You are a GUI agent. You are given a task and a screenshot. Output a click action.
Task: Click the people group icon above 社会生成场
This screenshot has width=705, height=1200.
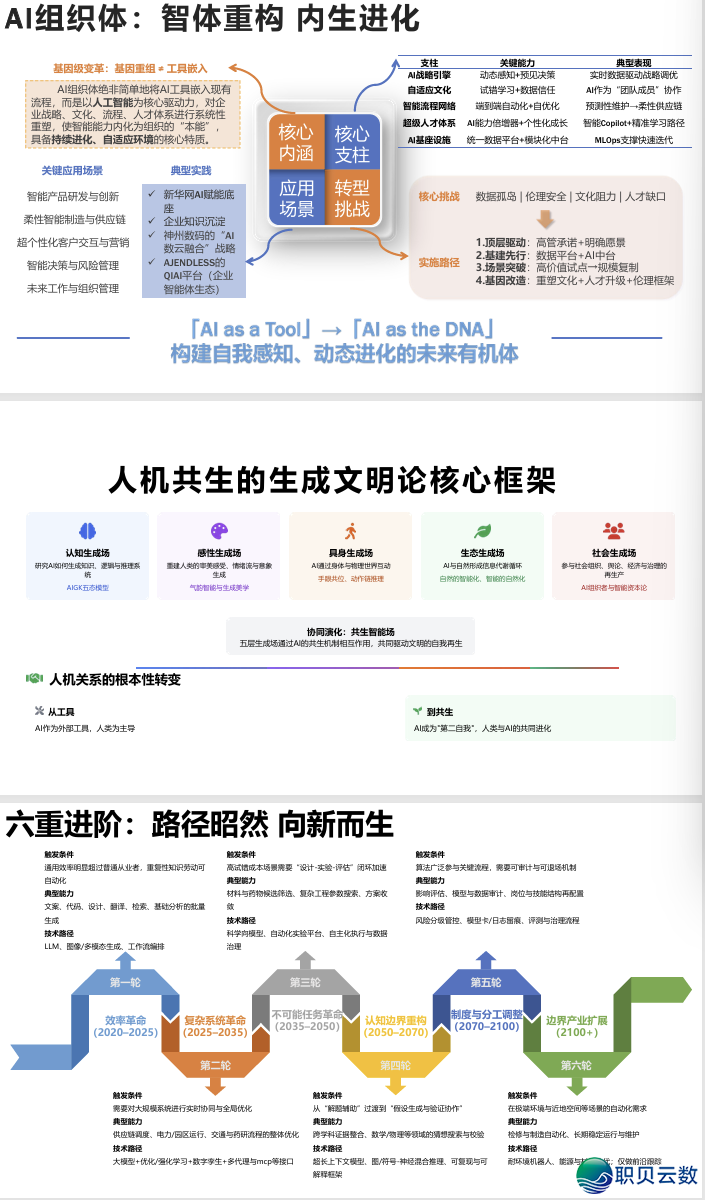click(613, 531)
